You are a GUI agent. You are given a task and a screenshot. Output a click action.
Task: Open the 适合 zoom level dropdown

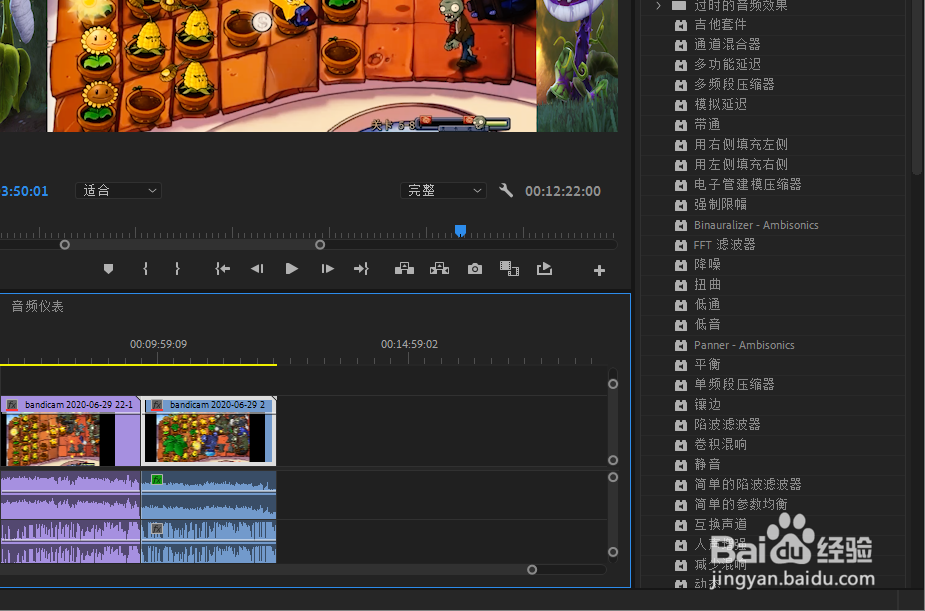(119, 190)
